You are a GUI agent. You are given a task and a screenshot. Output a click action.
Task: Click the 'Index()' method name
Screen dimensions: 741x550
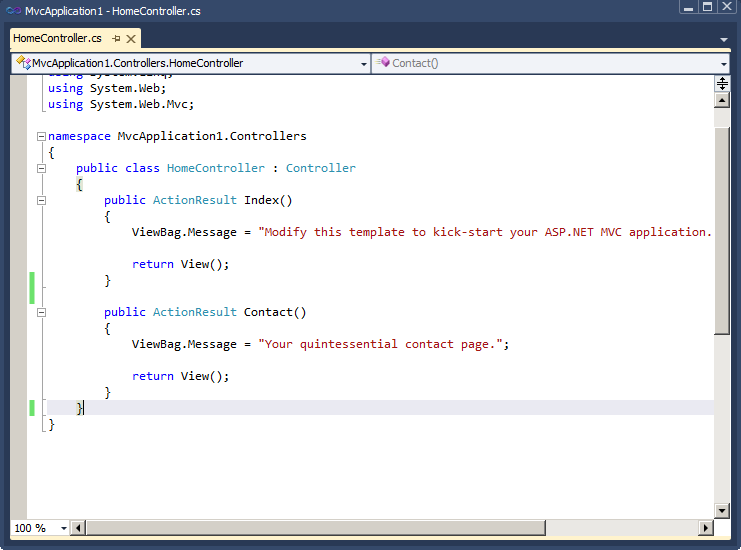tap(268, 200)
